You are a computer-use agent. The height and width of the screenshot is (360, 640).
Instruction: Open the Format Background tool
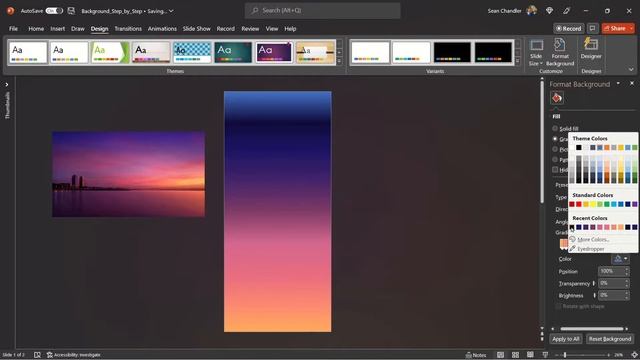click(560, 52)
